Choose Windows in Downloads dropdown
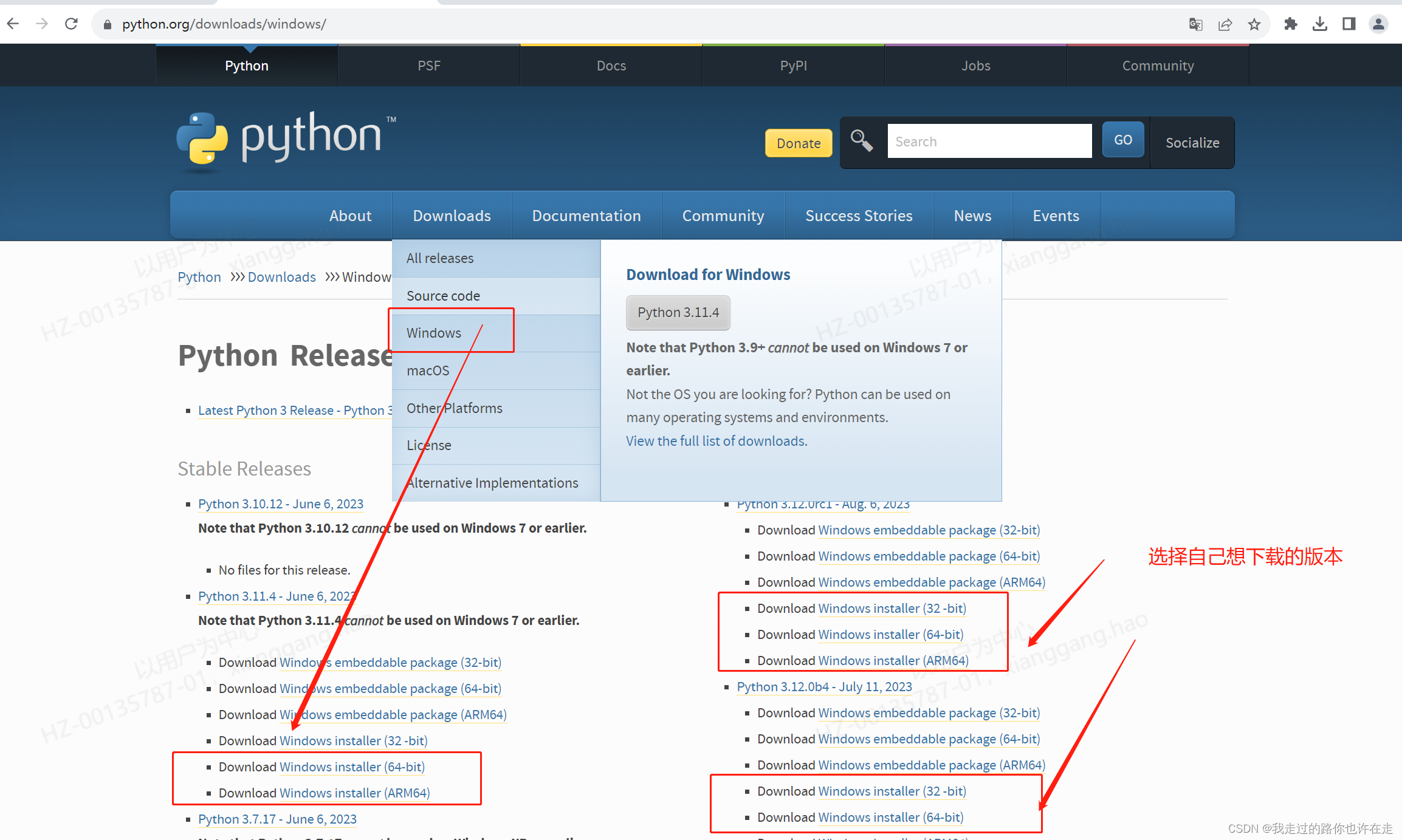 pos(496,333)
